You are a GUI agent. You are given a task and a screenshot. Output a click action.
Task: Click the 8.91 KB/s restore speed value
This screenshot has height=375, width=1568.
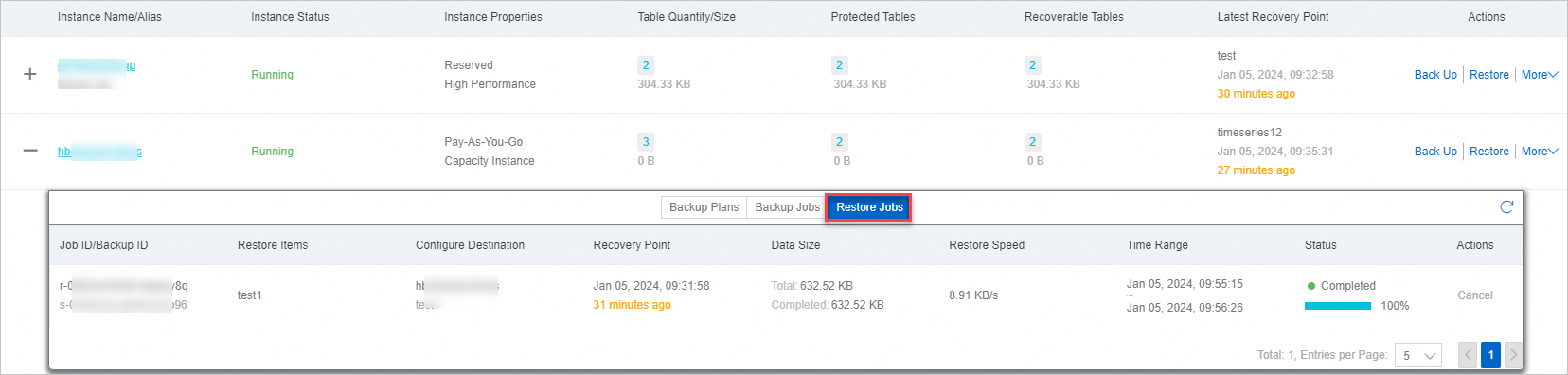(973, 295)
